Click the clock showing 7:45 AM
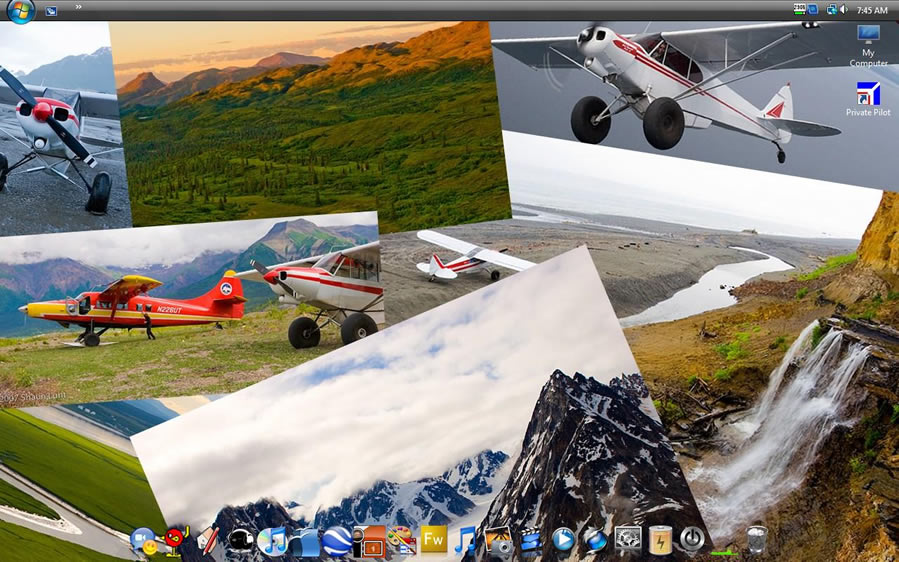 tap(872, 10)
